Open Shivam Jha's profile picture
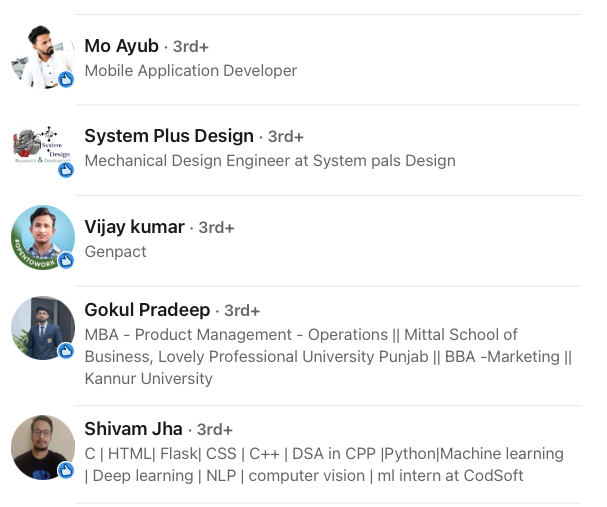607x507 pixels. point(43,447)
